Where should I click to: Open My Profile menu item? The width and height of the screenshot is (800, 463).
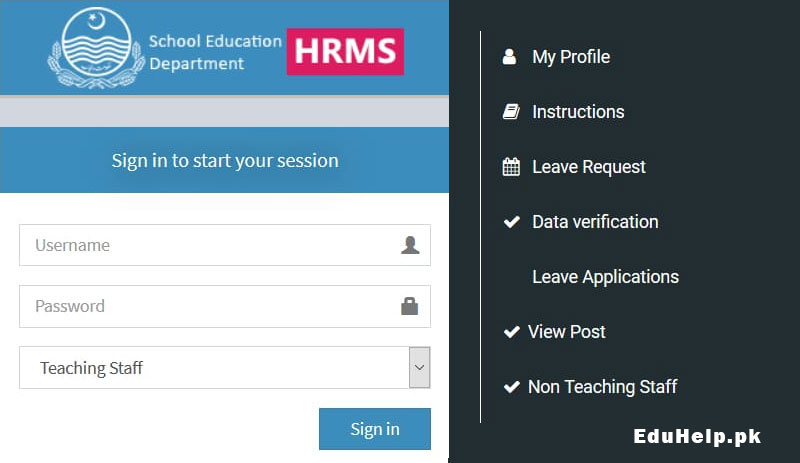571,57
